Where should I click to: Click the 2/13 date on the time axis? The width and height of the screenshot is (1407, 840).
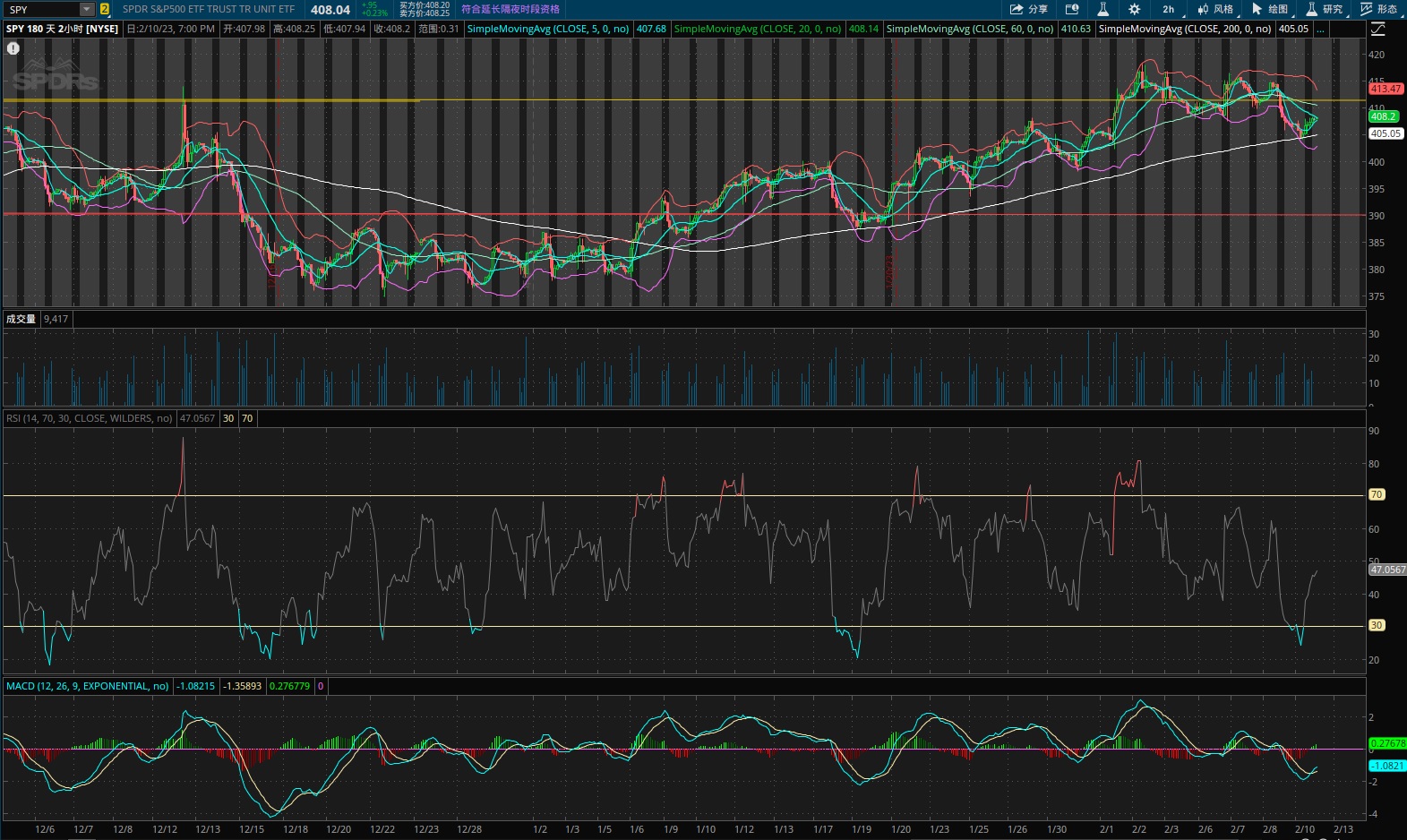(x=1343, y=829)
